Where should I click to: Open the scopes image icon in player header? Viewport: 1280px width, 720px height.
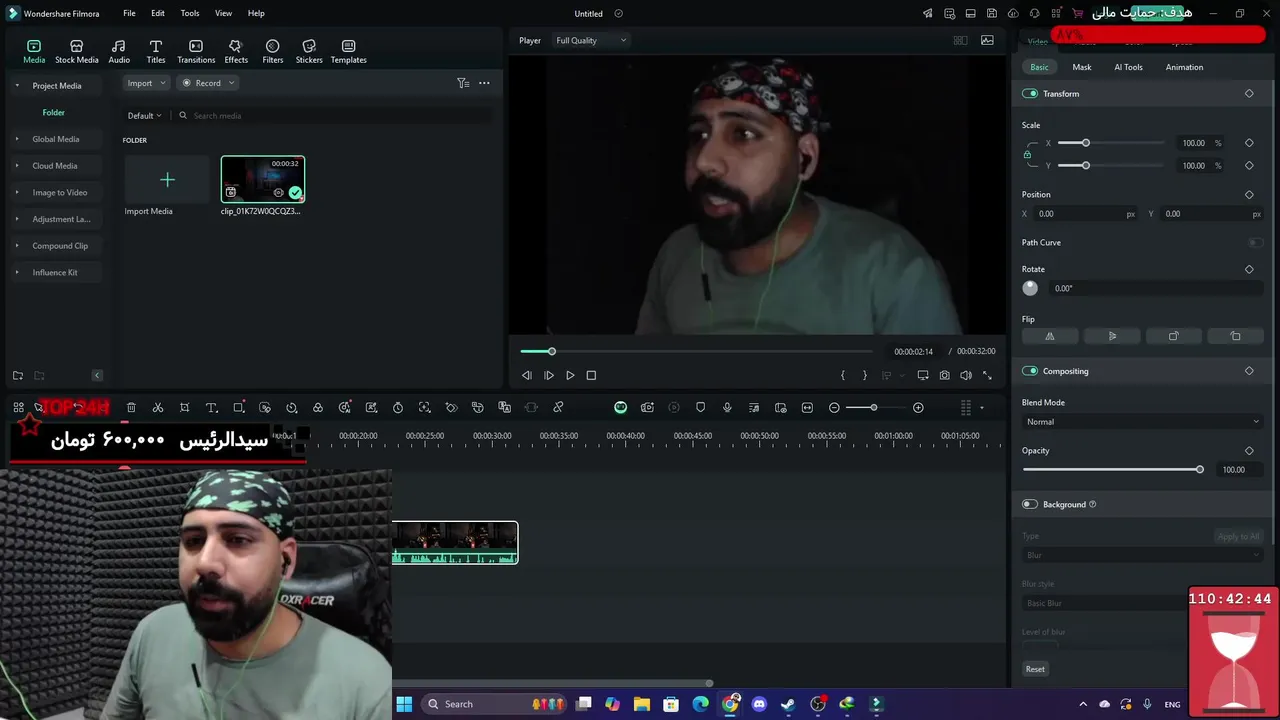(988, 40)
